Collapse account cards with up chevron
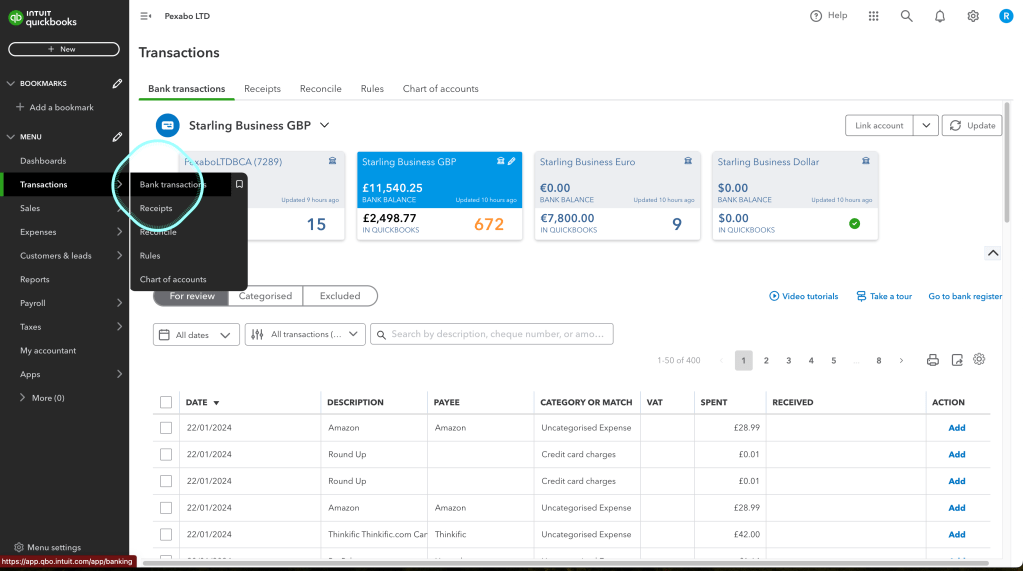Screen dimensions: 1023x571 tap(993, 253)
